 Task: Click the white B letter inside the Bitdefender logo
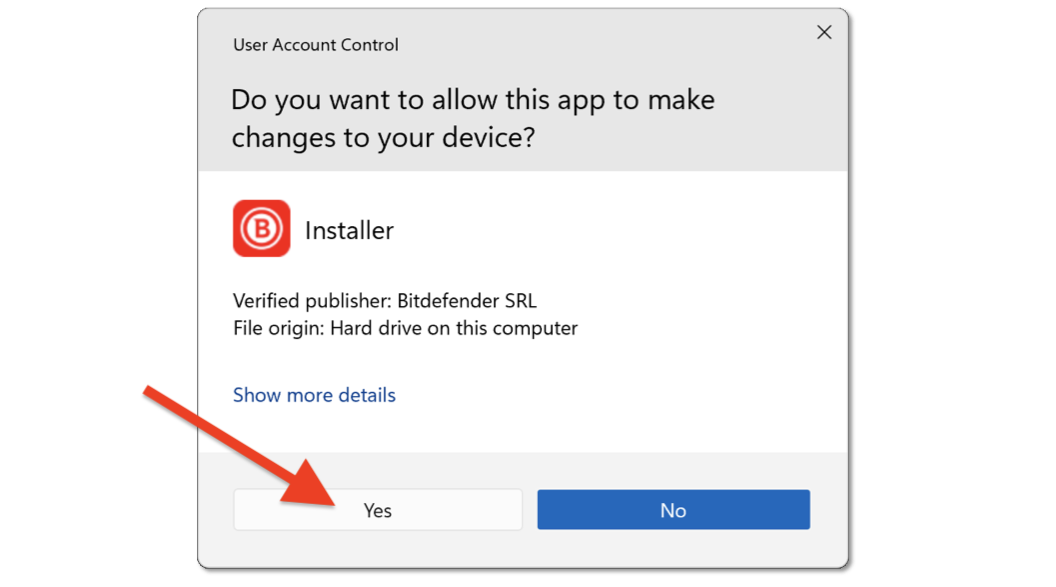tap(262, 230)
